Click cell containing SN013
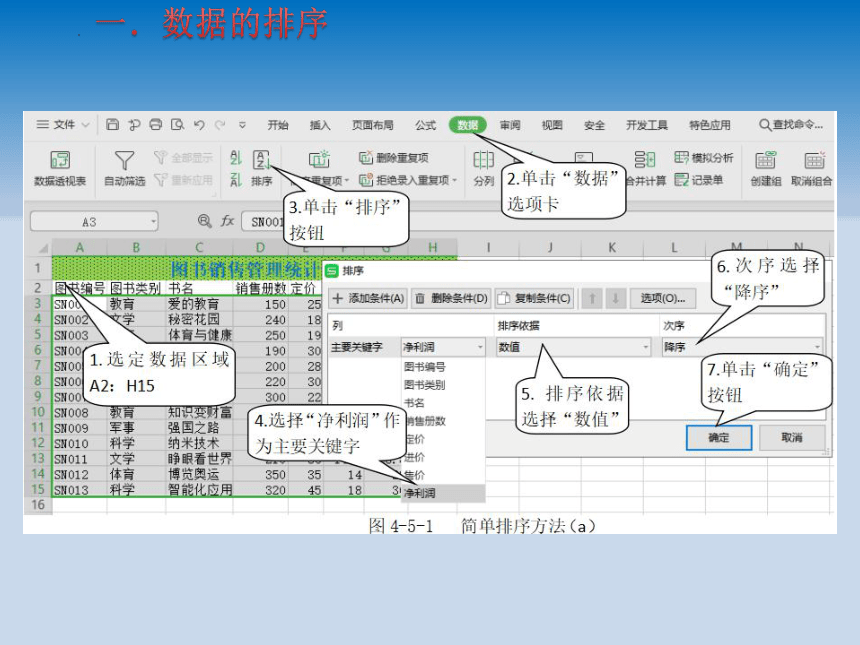860x645 pixels. 80,490
